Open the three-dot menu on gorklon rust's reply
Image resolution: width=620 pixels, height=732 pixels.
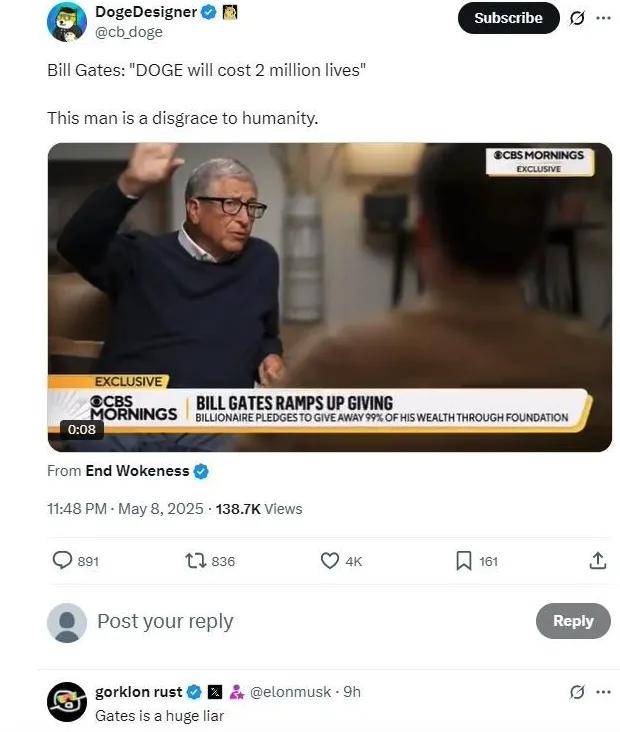(x=603, y=692)
